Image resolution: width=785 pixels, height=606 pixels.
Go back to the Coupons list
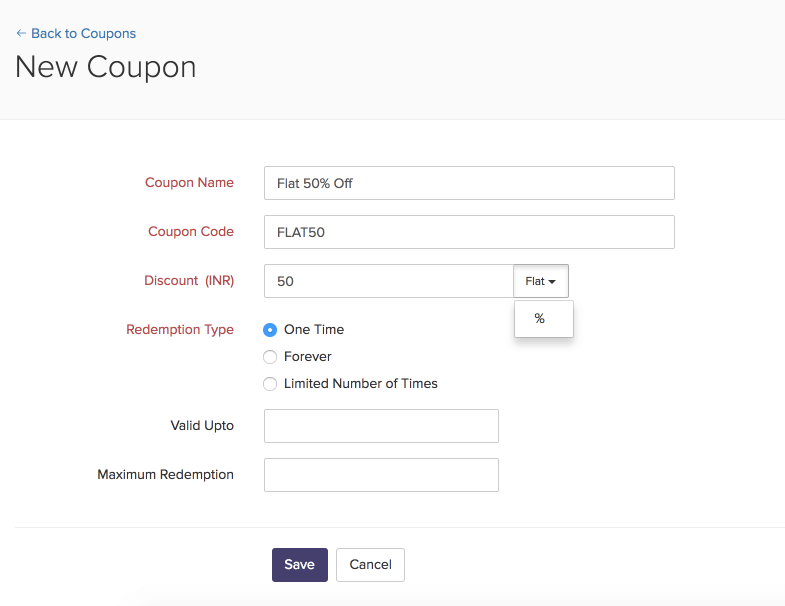76,33
